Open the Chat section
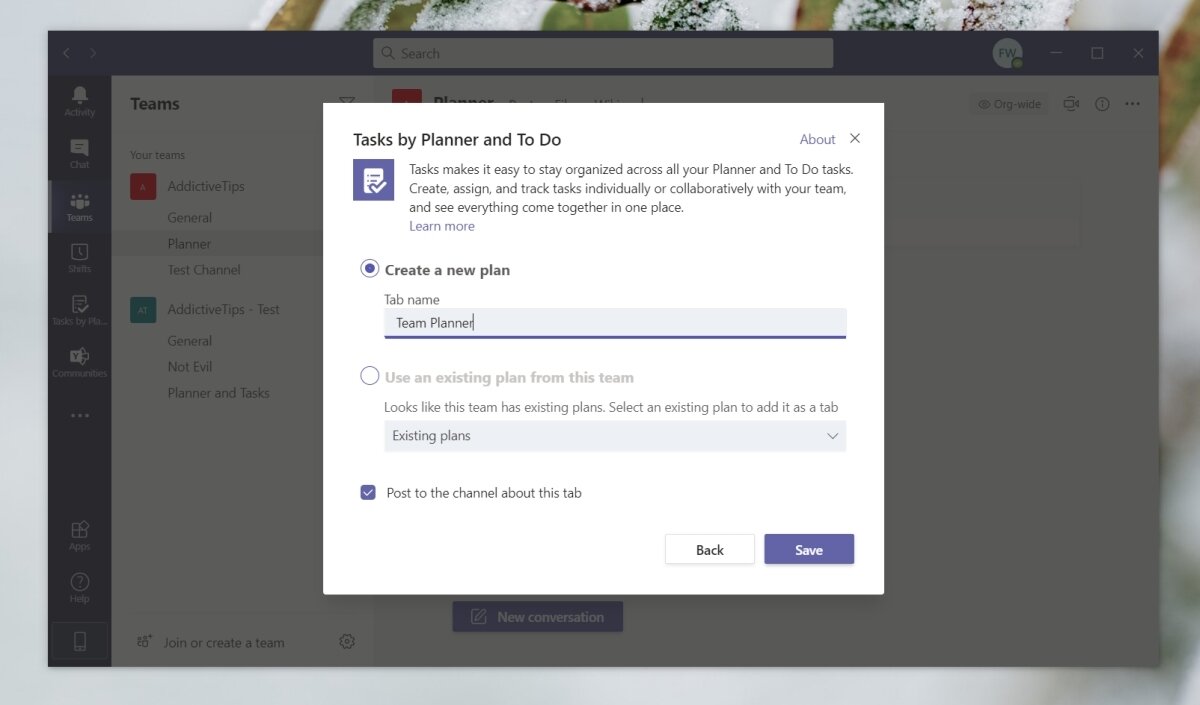Image resolution: width=1200 pixels, height=705 pixels. point(79,153)
